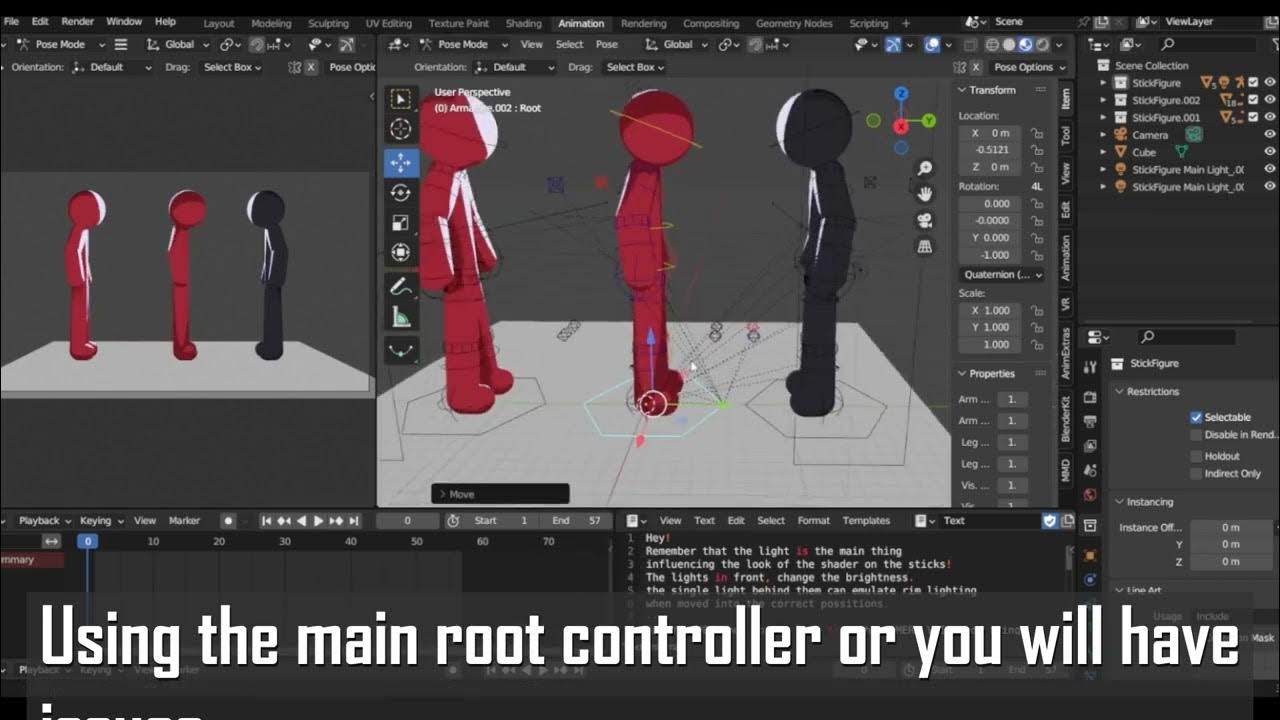Click the blue Z axis on navigation gizmo
Screen dimensions: 1280x720
pos(901,94)
